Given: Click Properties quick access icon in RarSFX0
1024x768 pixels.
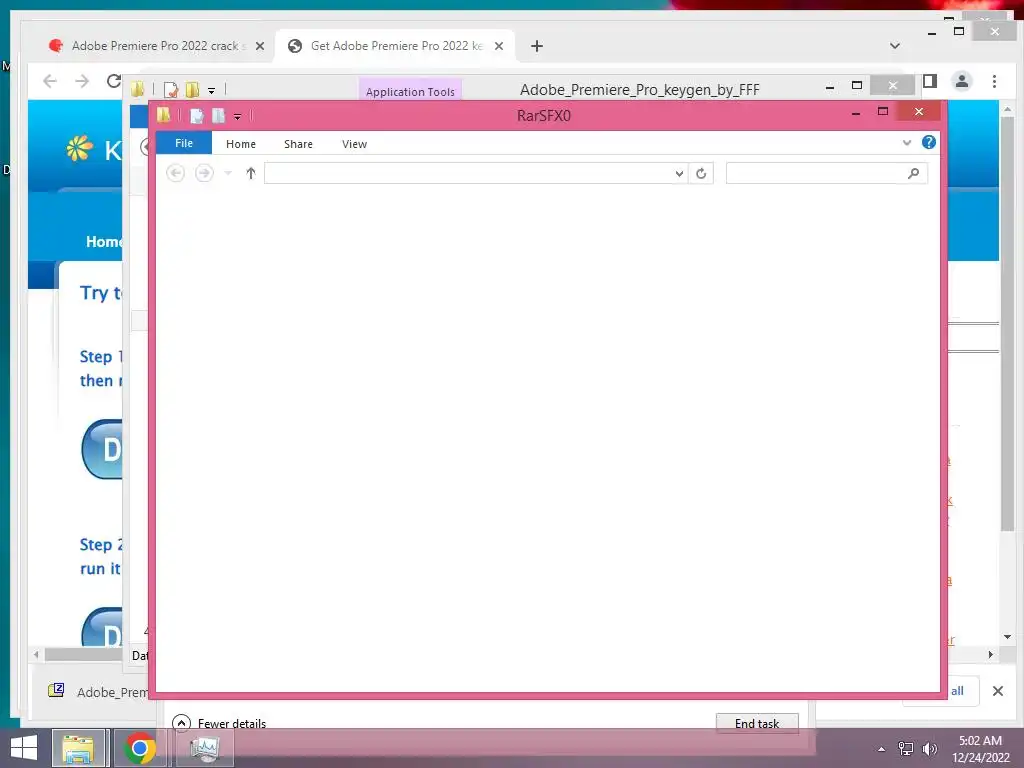Looking at the screenshot, I should pyautogui.click(x=197, y=116).
